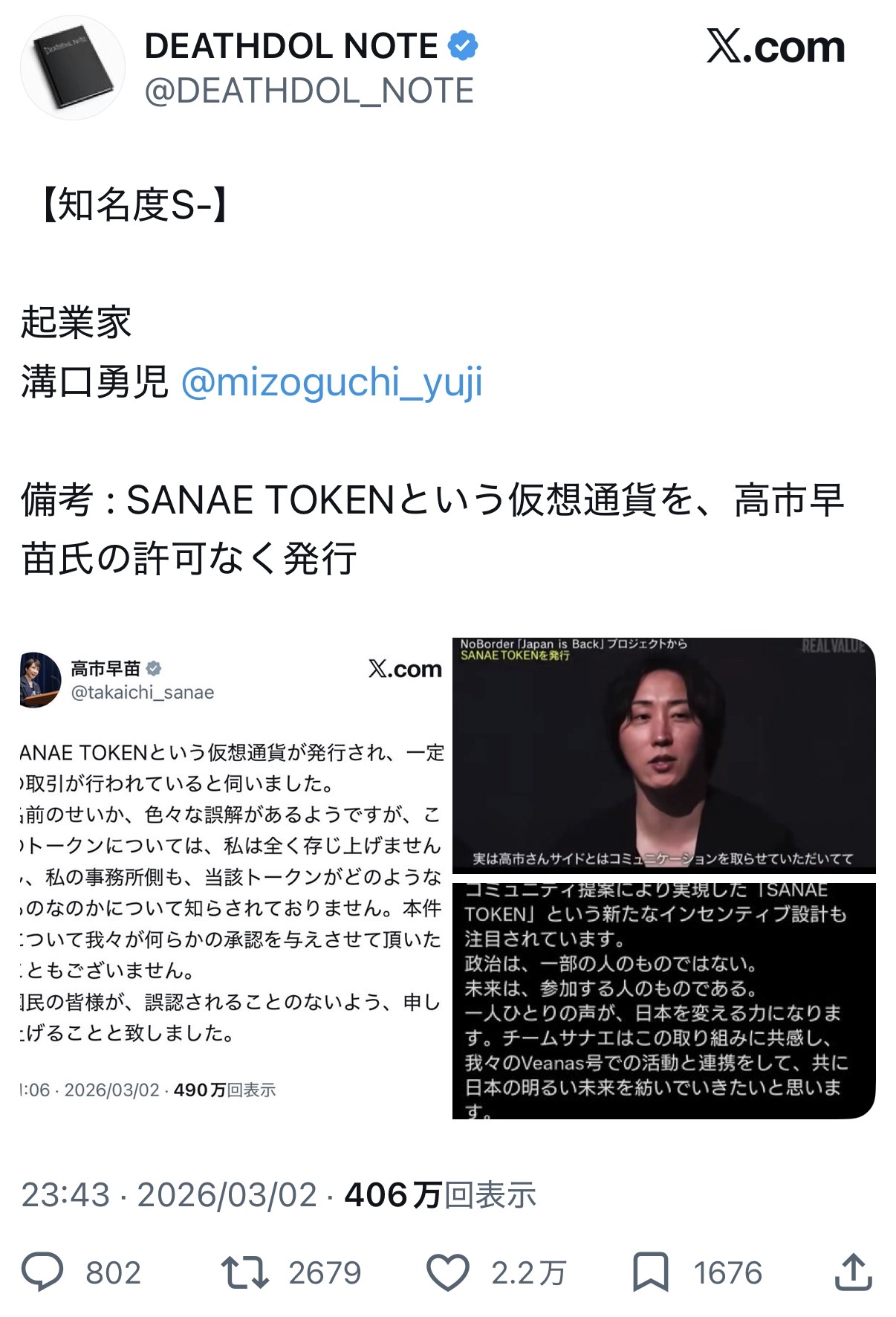Click the X.com logo at top right
Image resolution: width=896 pixels, height=1317 pixels.
pyautogui.click(x=776, y=47)
